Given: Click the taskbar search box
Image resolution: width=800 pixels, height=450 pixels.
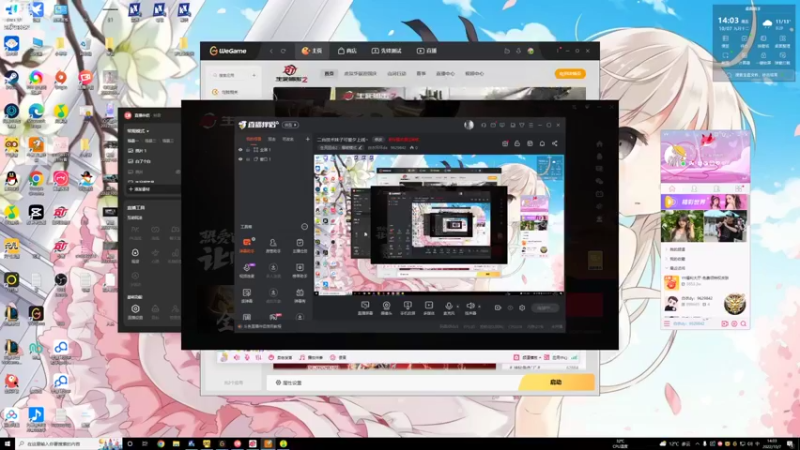Looking at the screenshot, I should pyautogui.click(x=69, y=444).
